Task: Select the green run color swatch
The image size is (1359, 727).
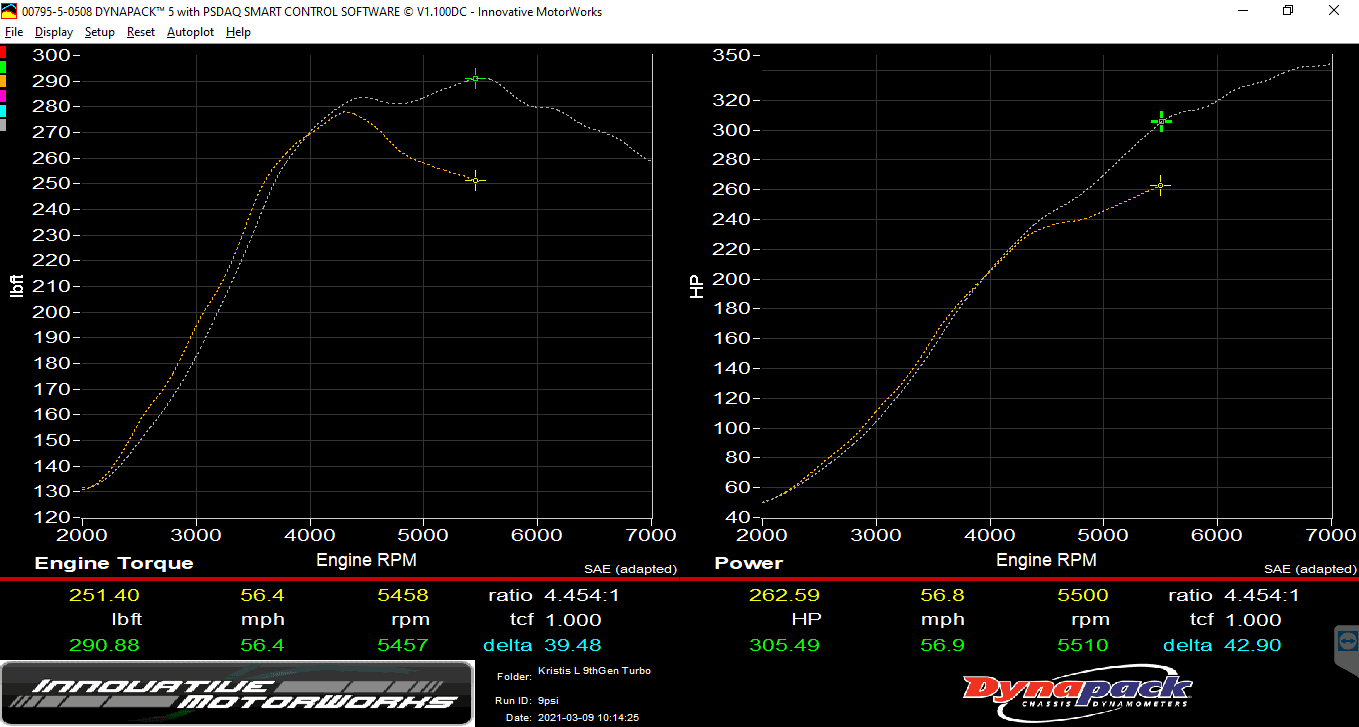Action: click(3, 66)
